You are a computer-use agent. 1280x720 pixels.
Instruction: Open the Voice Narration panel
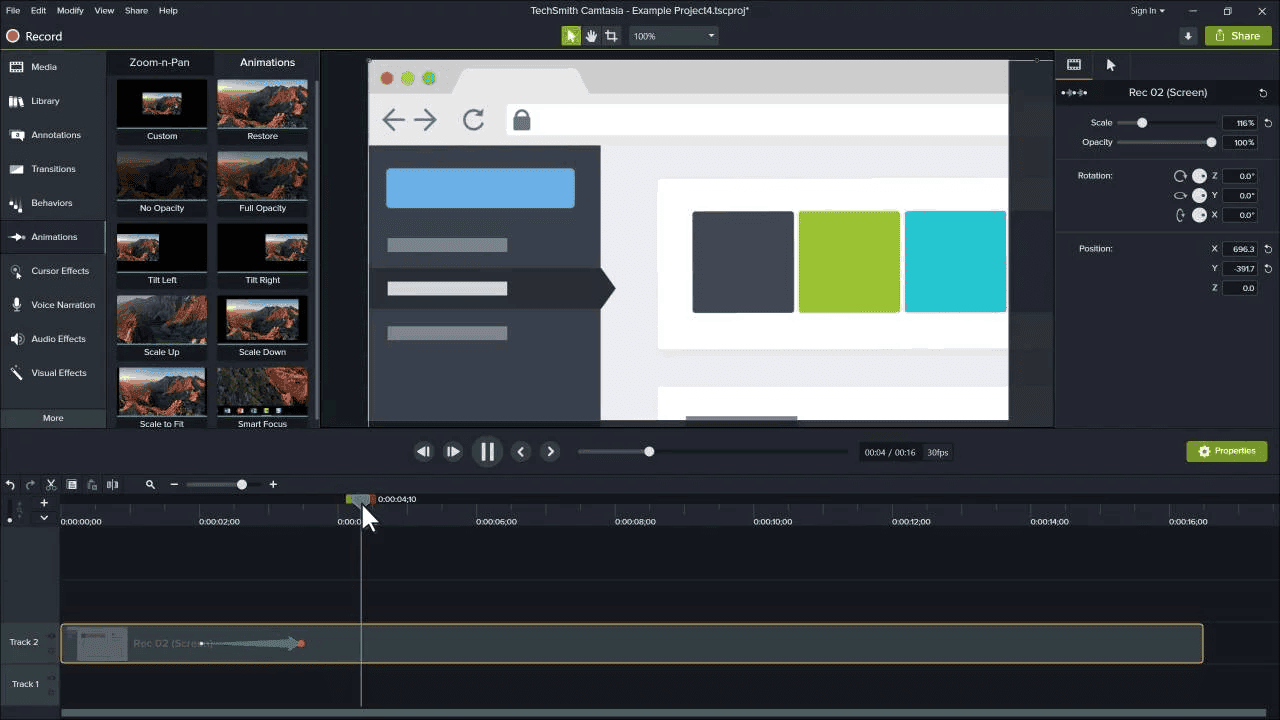pos(52,304)
